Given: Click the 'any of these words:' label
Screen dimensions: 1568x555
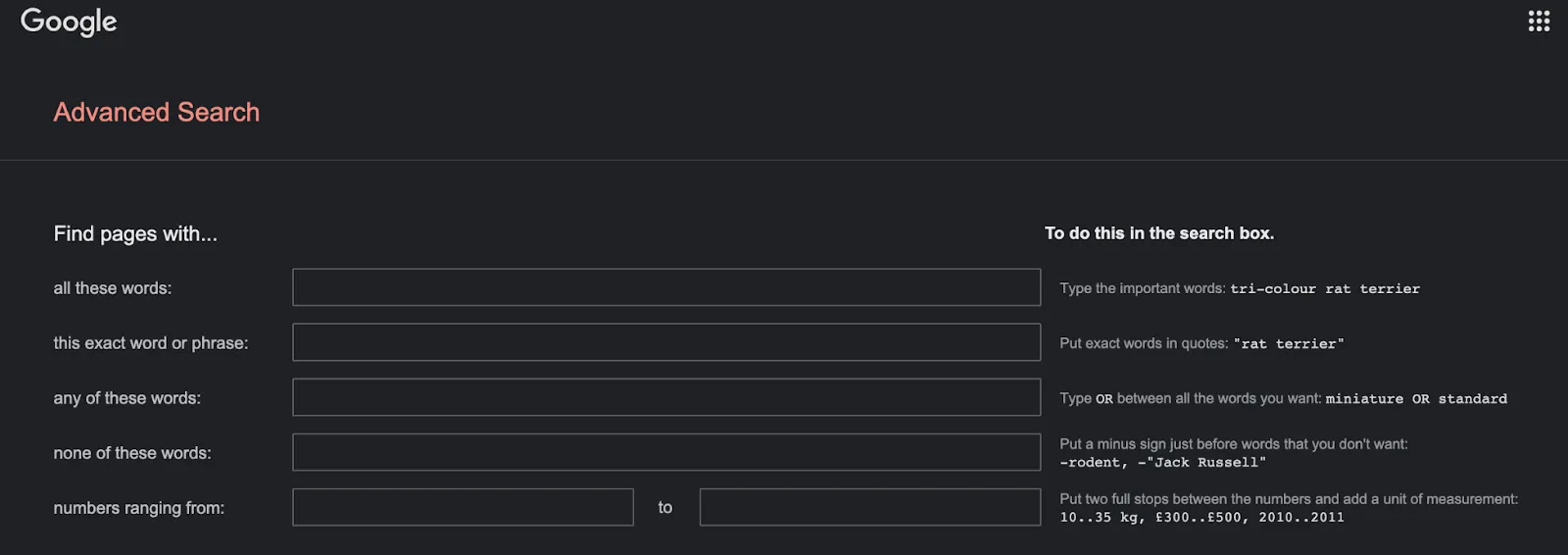Looking at the screenshot, I should [127, 398].
